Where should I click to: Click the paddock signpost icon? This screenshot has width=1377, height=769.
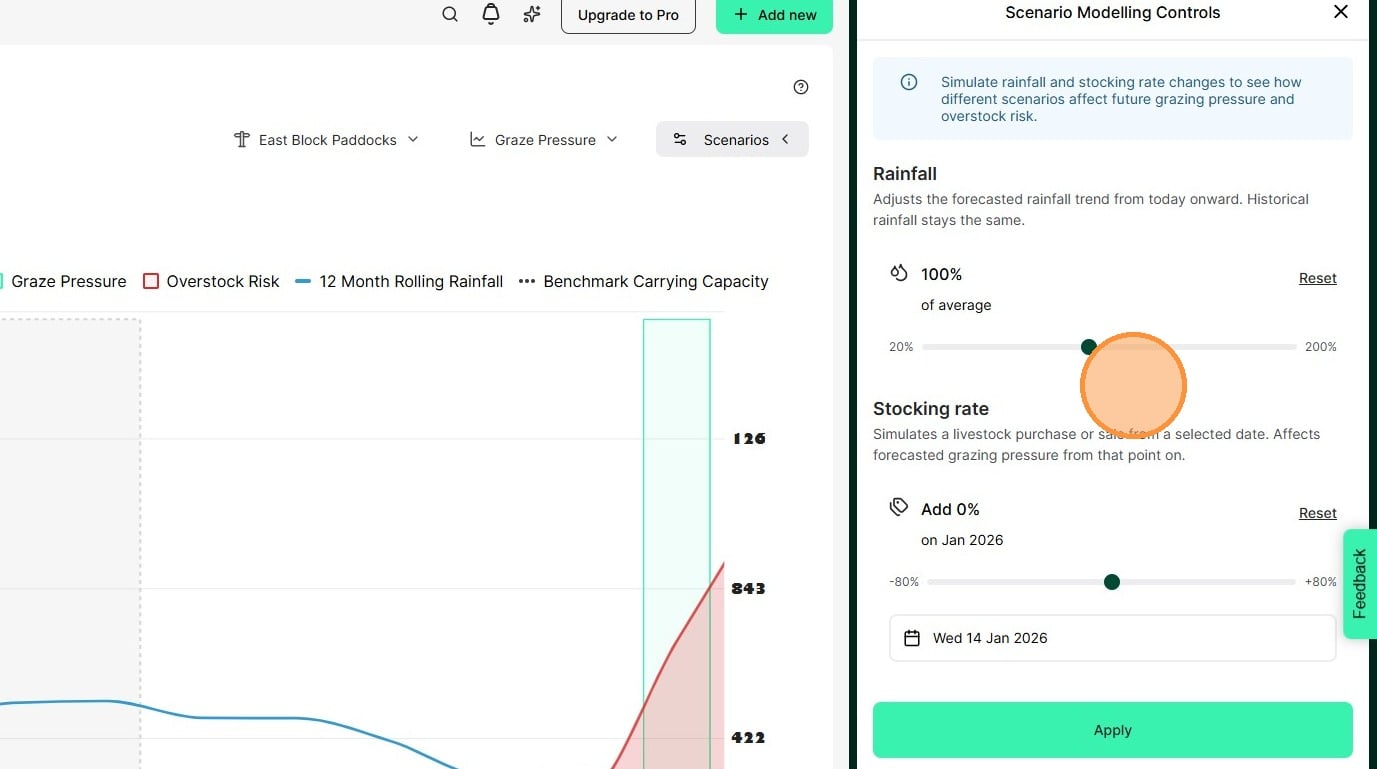(x=241, y=139)
